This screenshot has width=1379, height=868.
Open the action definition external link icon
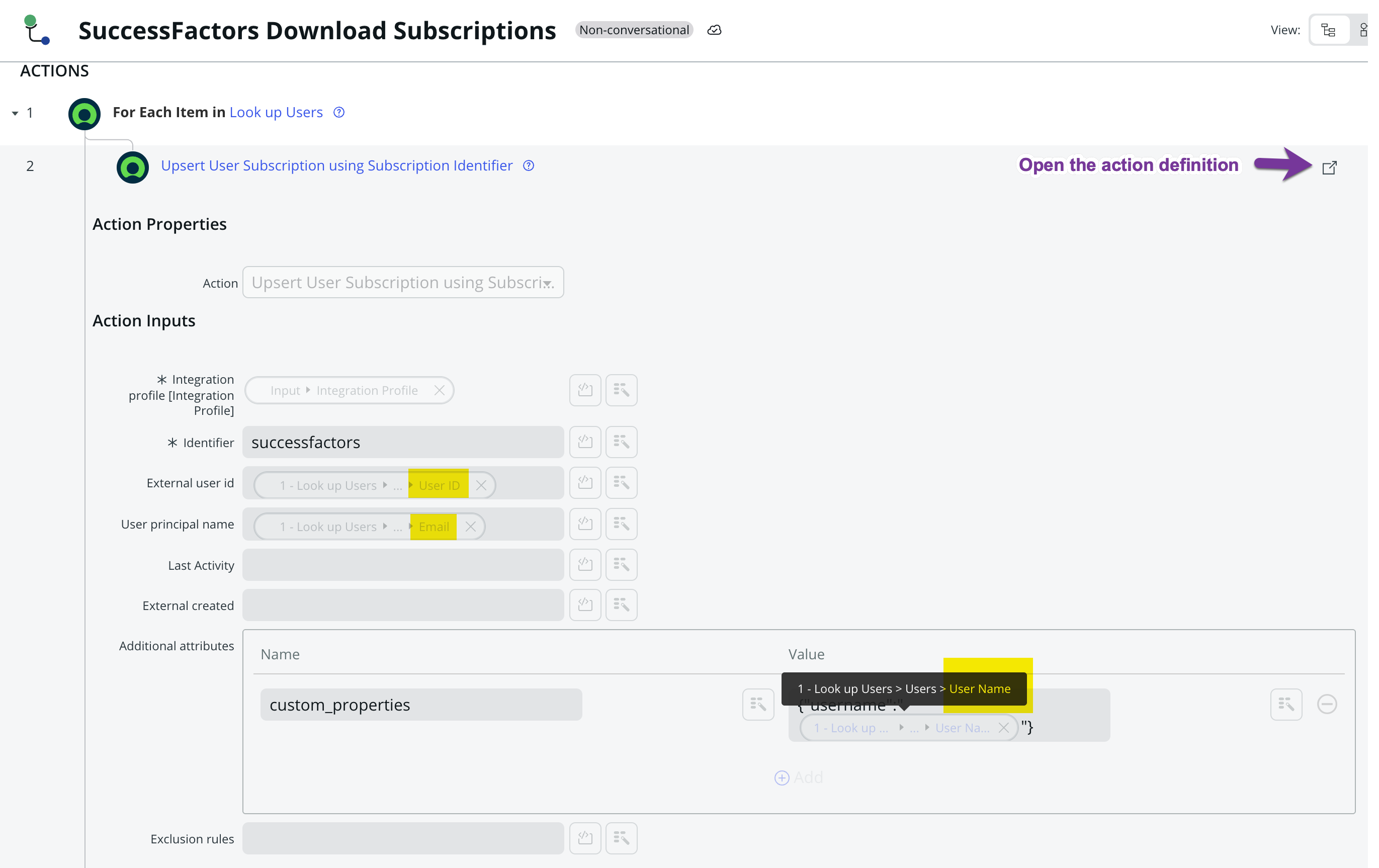click(1329, 168)
